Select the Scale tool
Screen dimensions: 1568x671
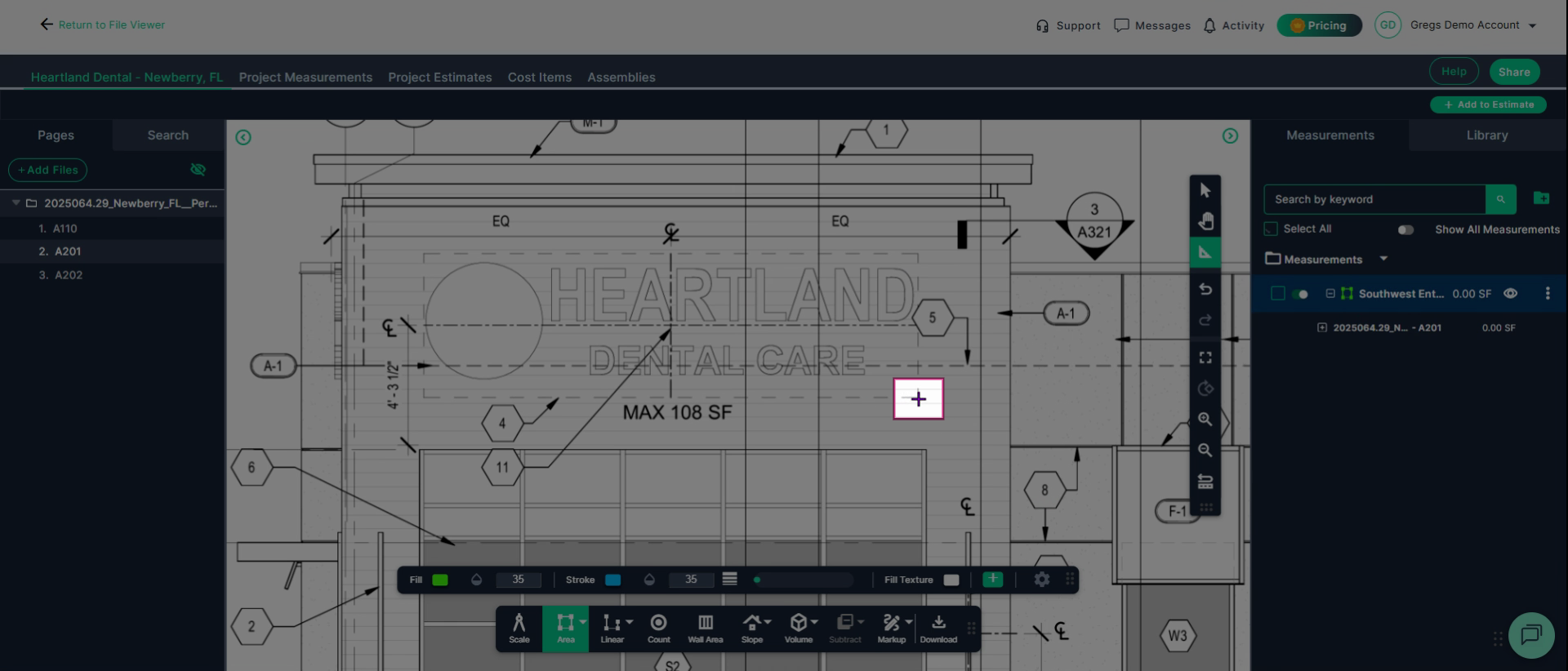[519, 629]
